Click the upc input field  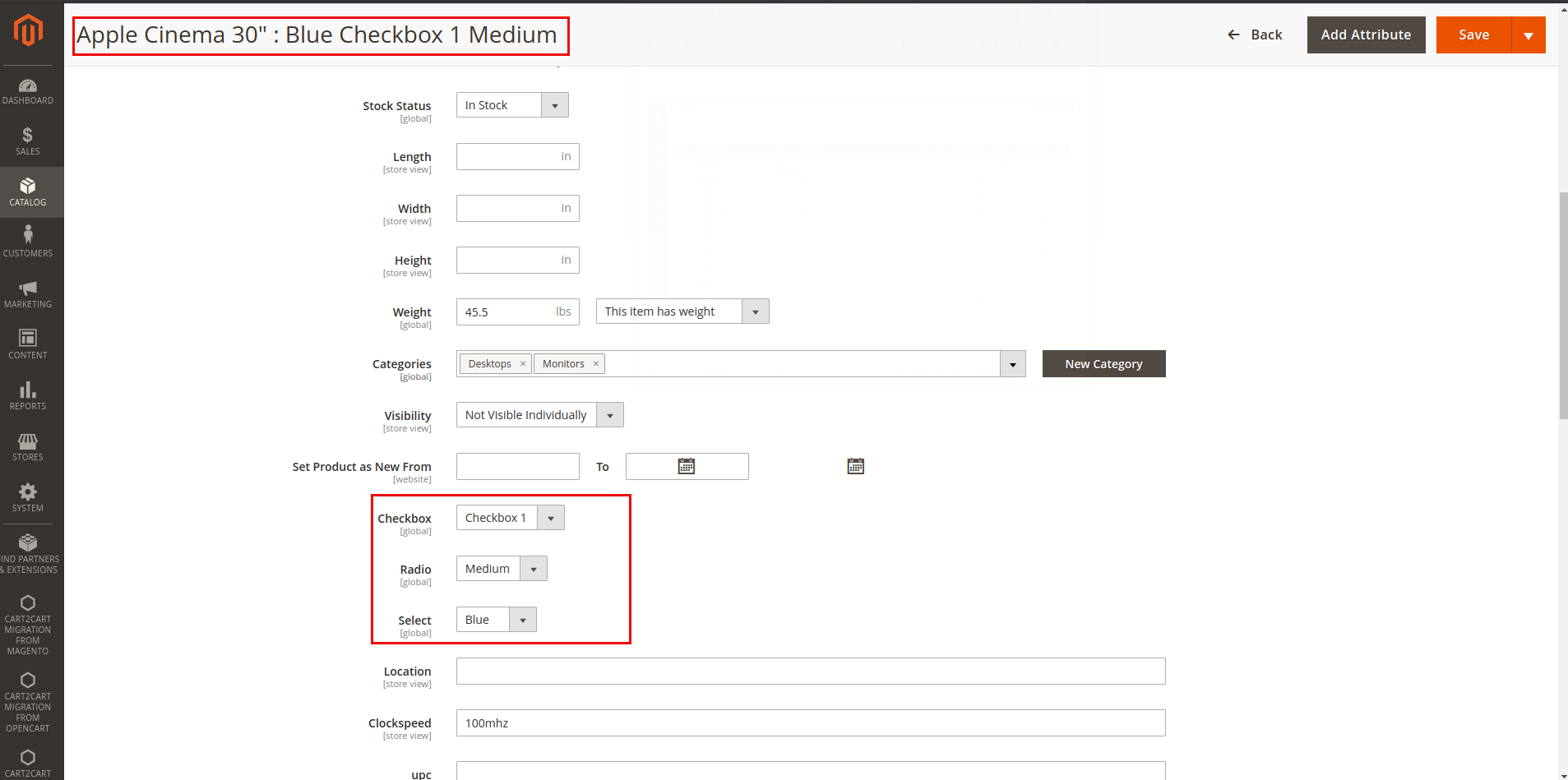pos(811,771)
